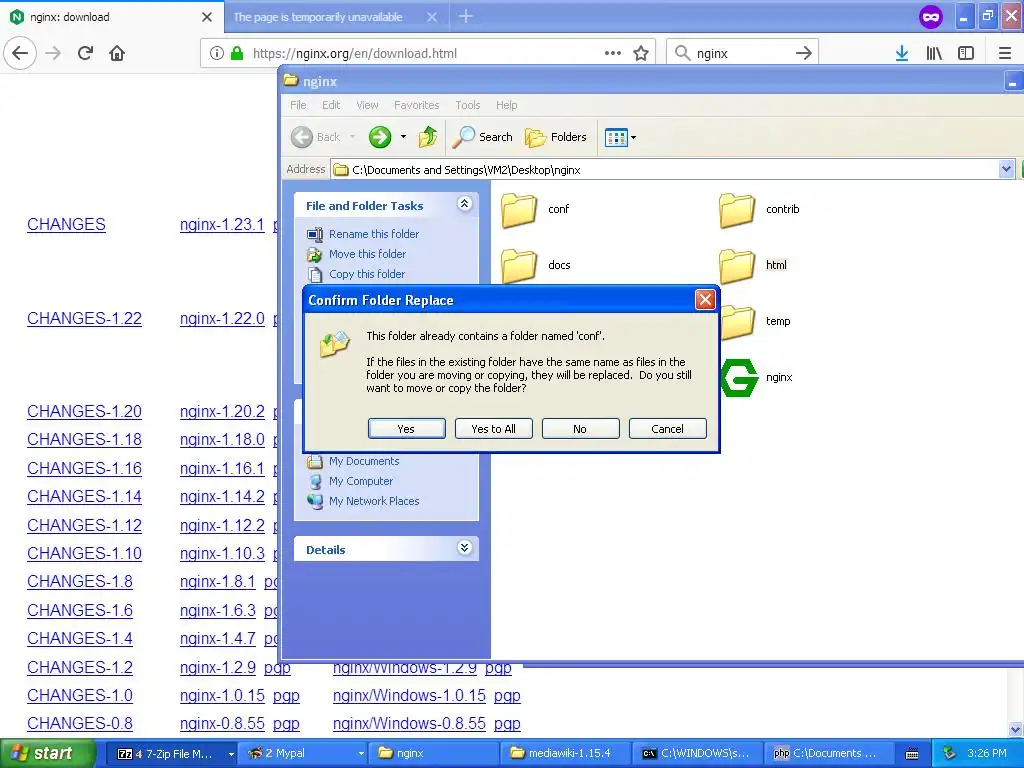1024x768 pixels.
Task: Click the private browsing mask icon
Action: tap(931, 17)
